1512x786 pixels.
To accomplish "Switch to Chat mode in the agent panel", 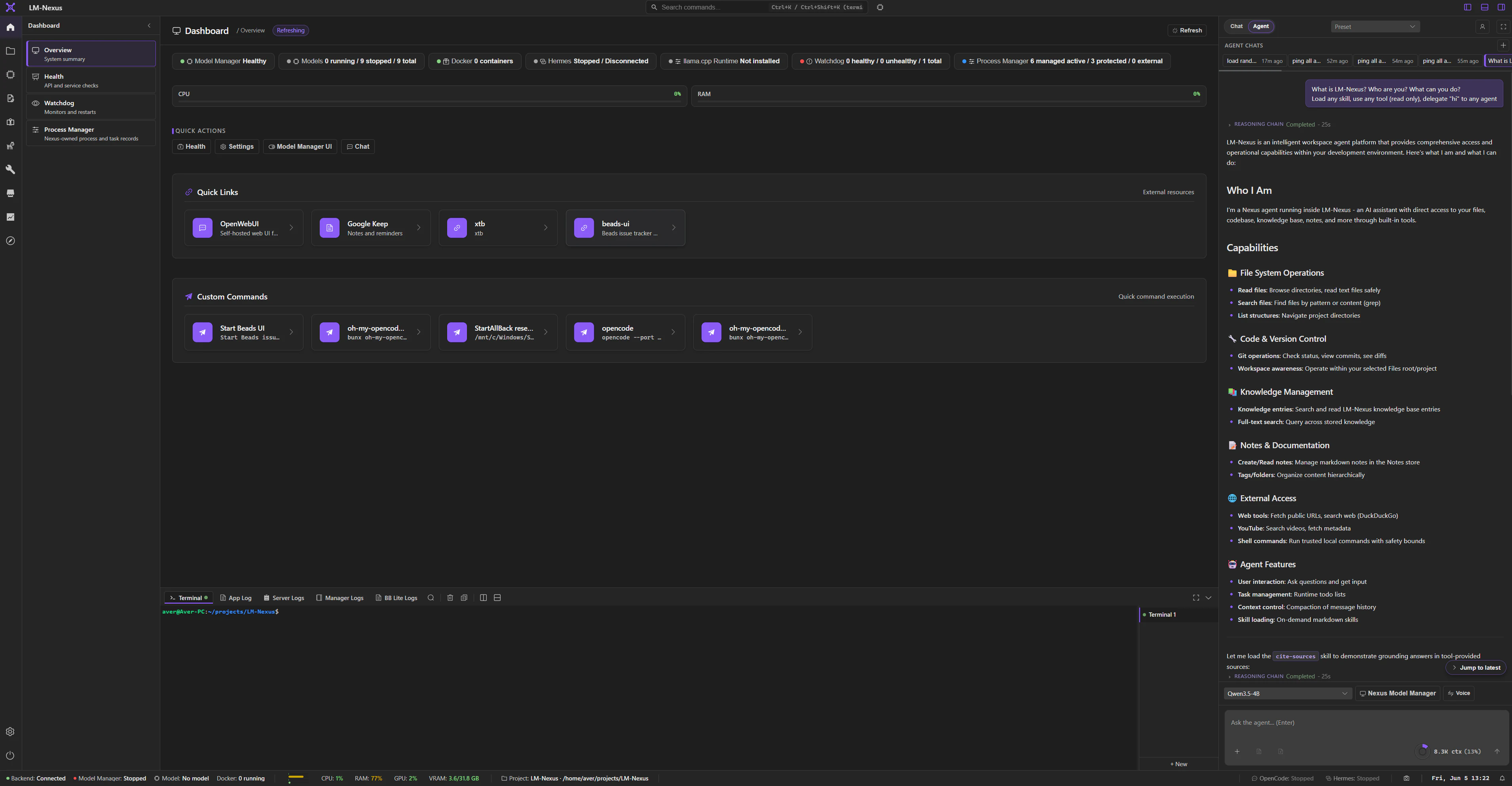I will point(1236,27).
